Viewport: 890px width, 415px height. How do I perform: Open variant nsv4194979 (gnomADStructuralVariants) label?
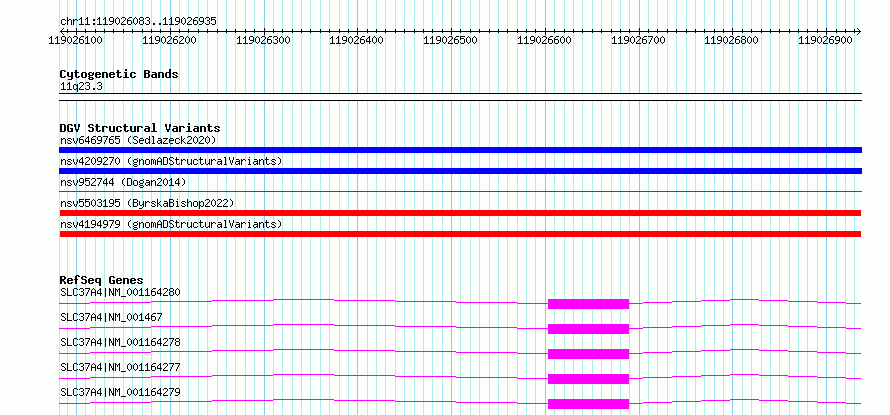pos(171,224)
